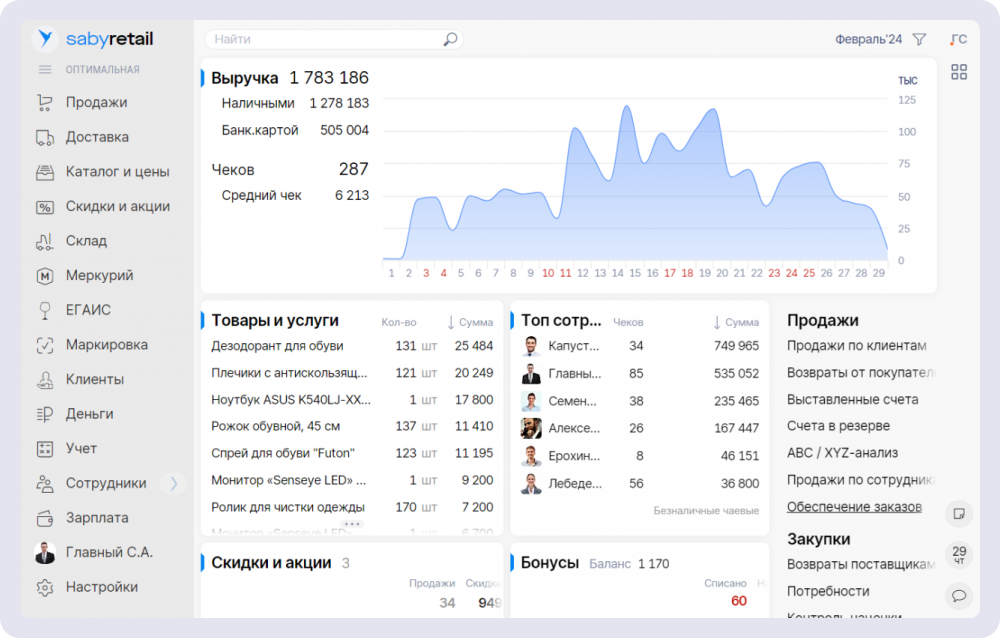Open the Склад menu item
This screenshot has height=638, width=1000.
click(86, 241)
